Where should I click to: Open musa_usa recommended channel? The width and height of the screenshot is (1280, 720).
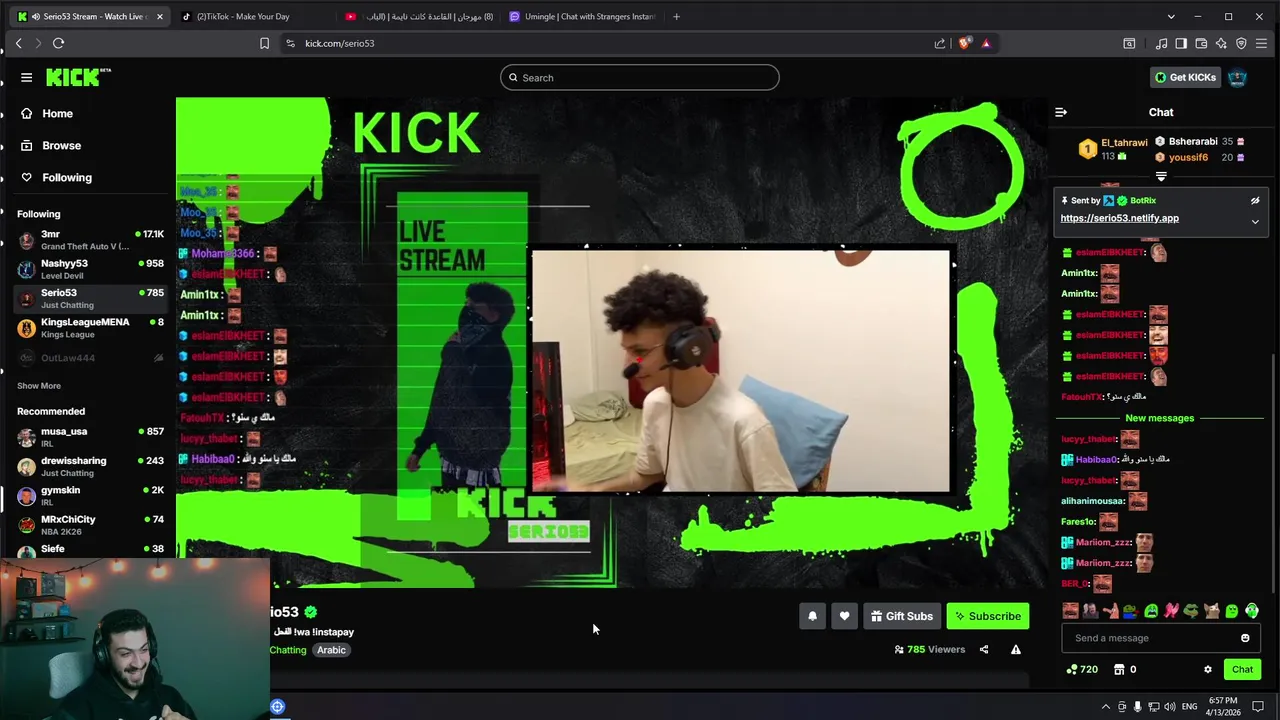tap(90, 437)
